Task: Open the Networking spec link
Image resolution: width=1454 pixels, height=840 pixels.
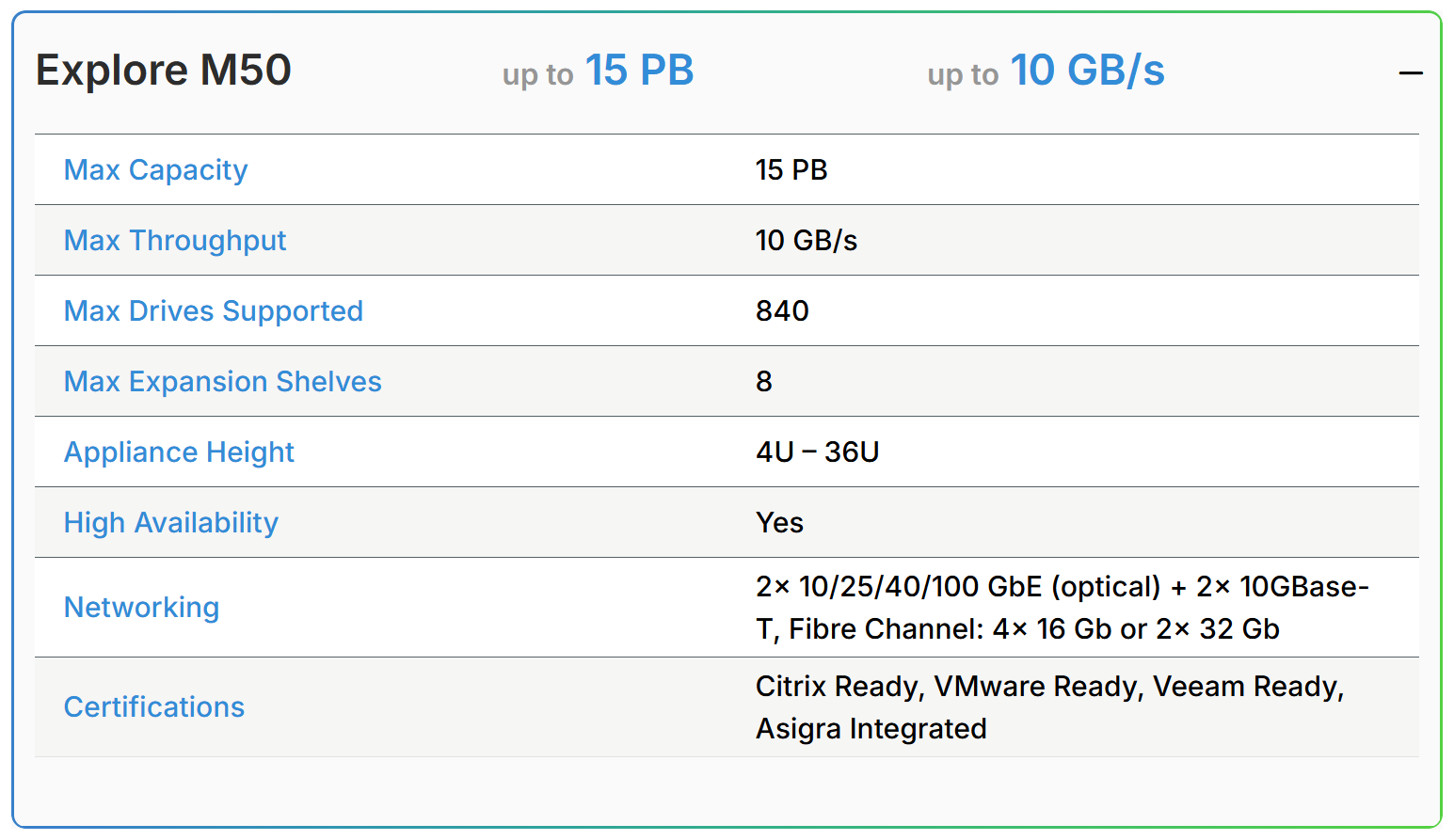Action: pyautogui.click(x=141, y=608)
